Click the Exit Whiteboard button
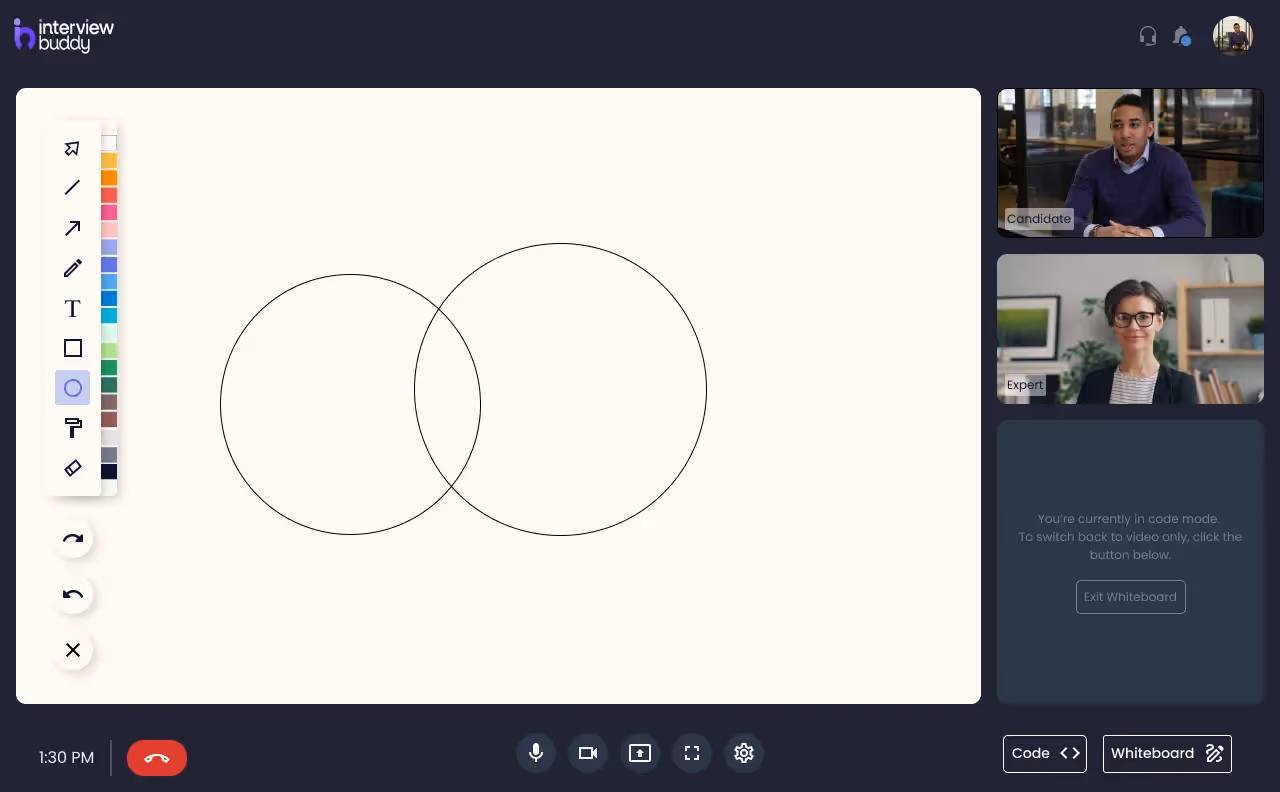This screenshot has height=792, width=1280. pos(1130,597)
